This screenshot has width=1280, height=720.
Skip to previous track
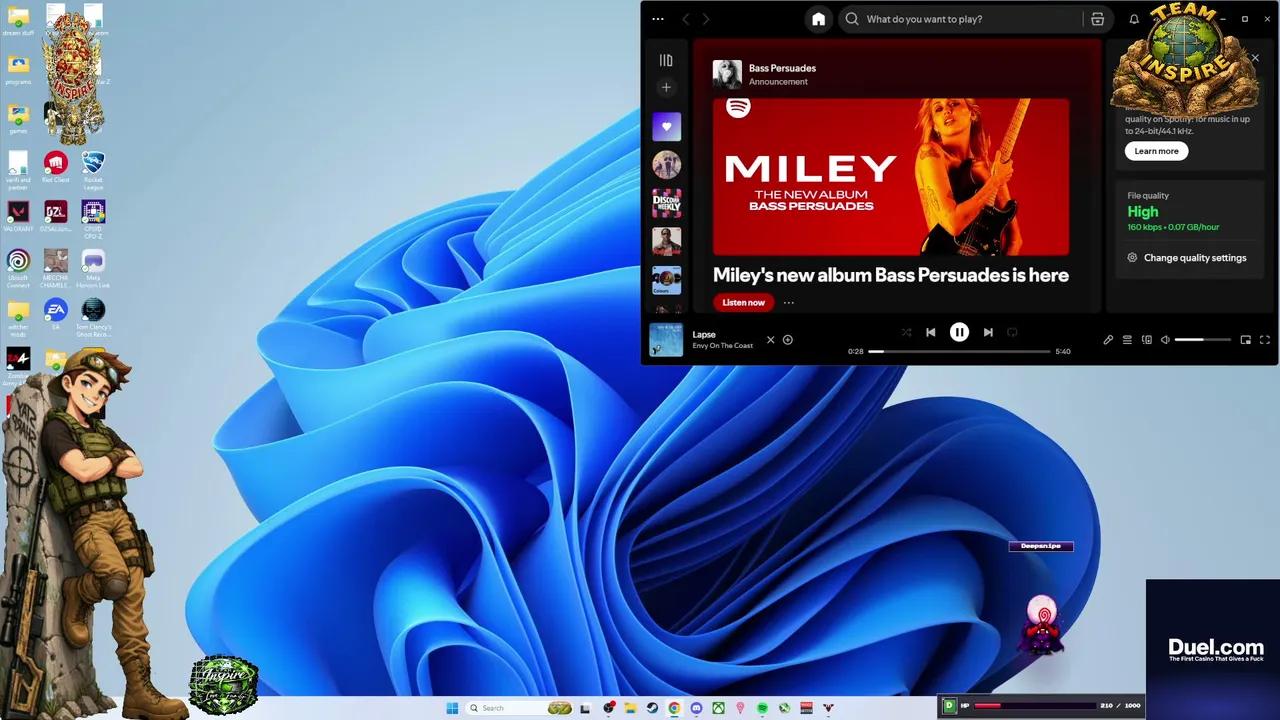(930, 332)
